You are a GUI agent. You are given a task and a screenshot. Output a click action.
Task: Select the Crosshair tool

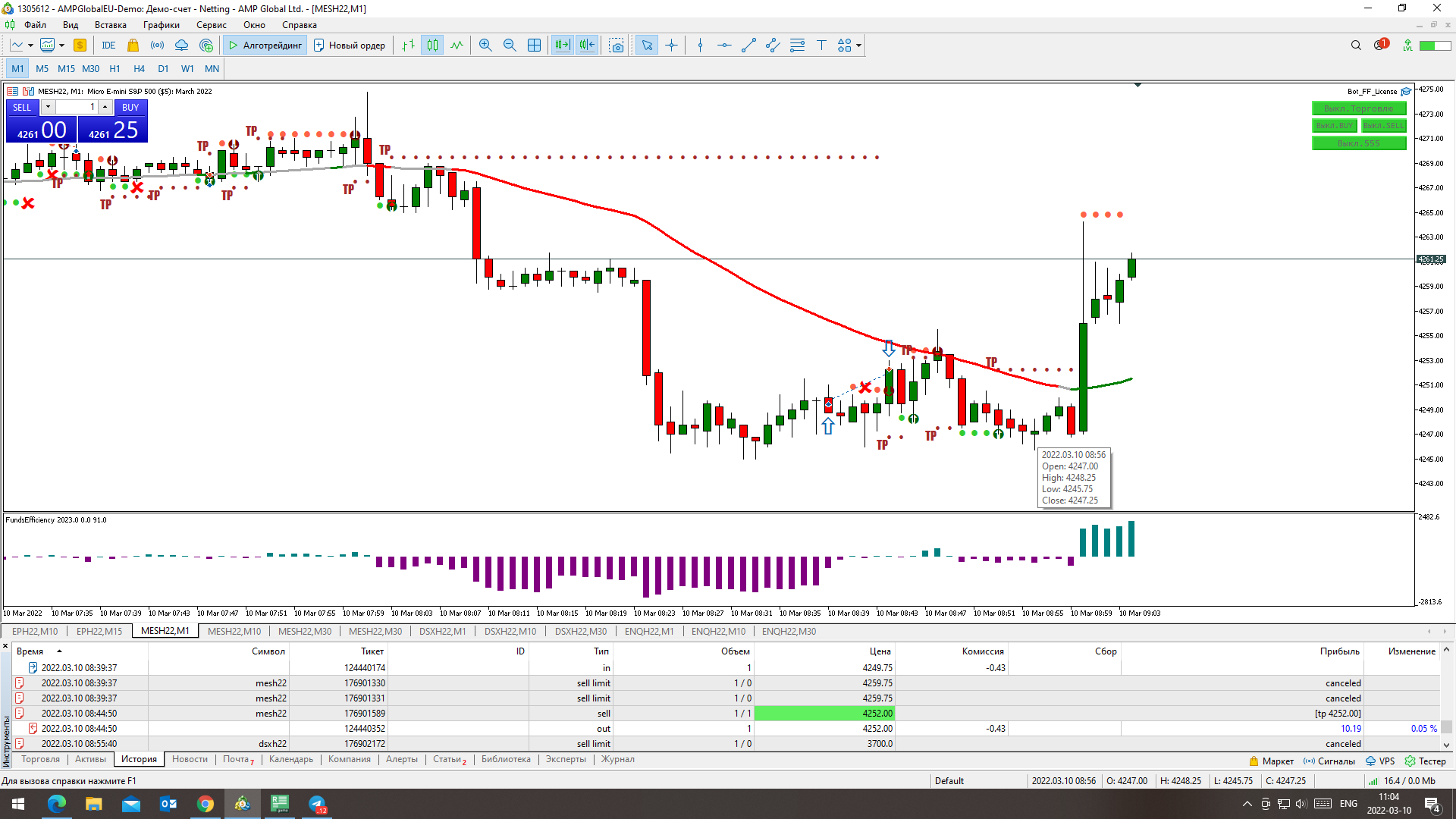(671, 45)
